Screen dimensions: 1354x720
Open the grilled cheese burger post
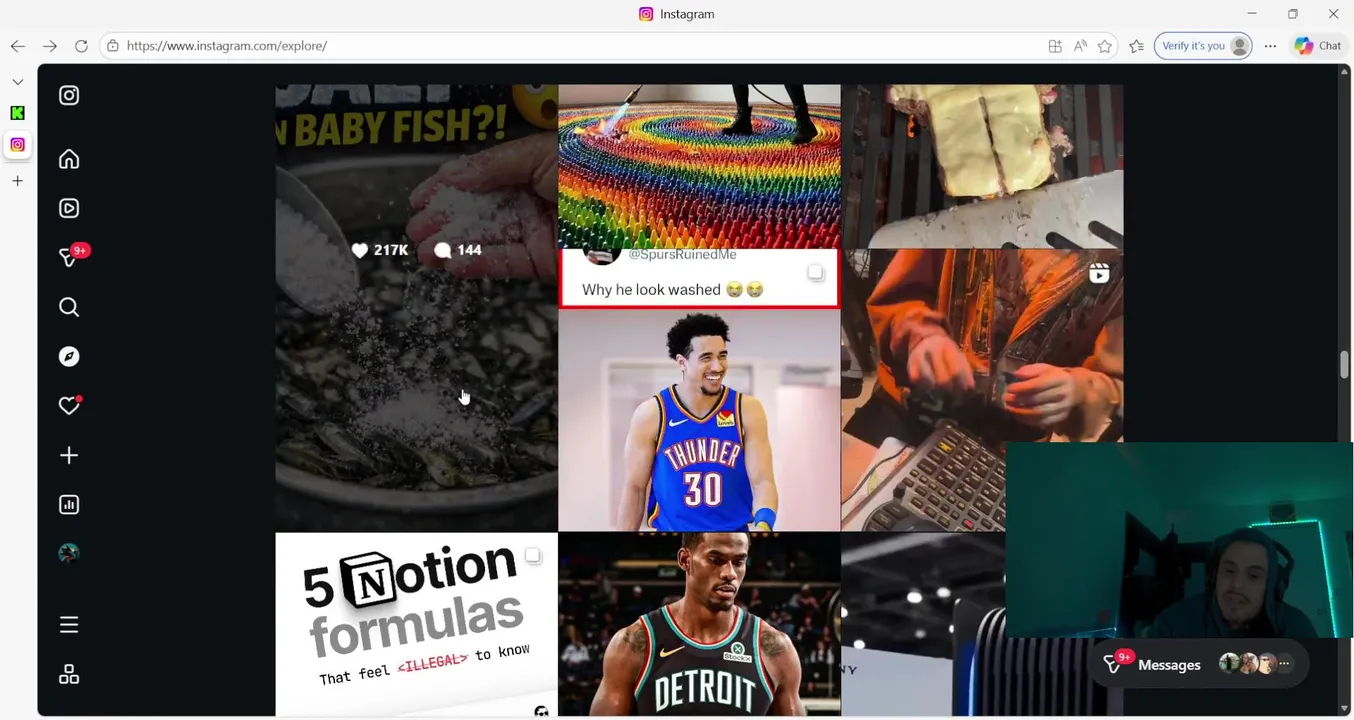(x=982, y=166)
